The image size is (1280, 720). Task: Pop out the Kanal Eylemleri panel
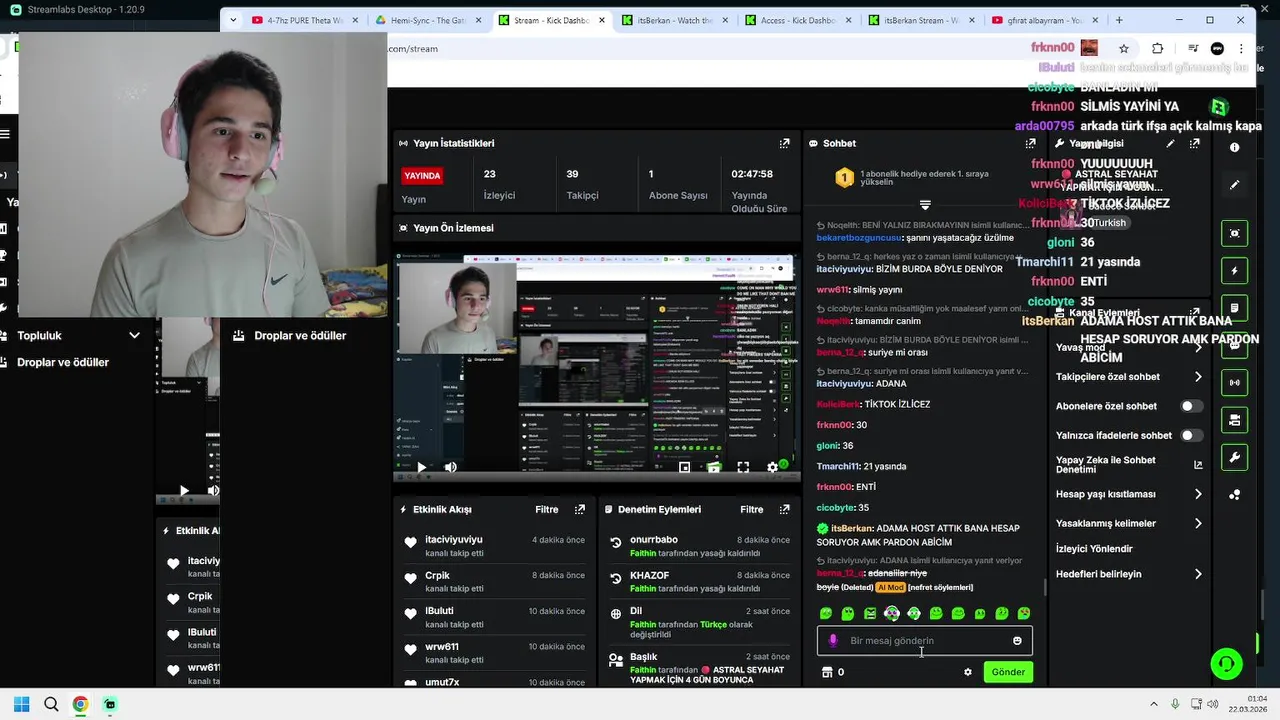[x=1194, y=313]
